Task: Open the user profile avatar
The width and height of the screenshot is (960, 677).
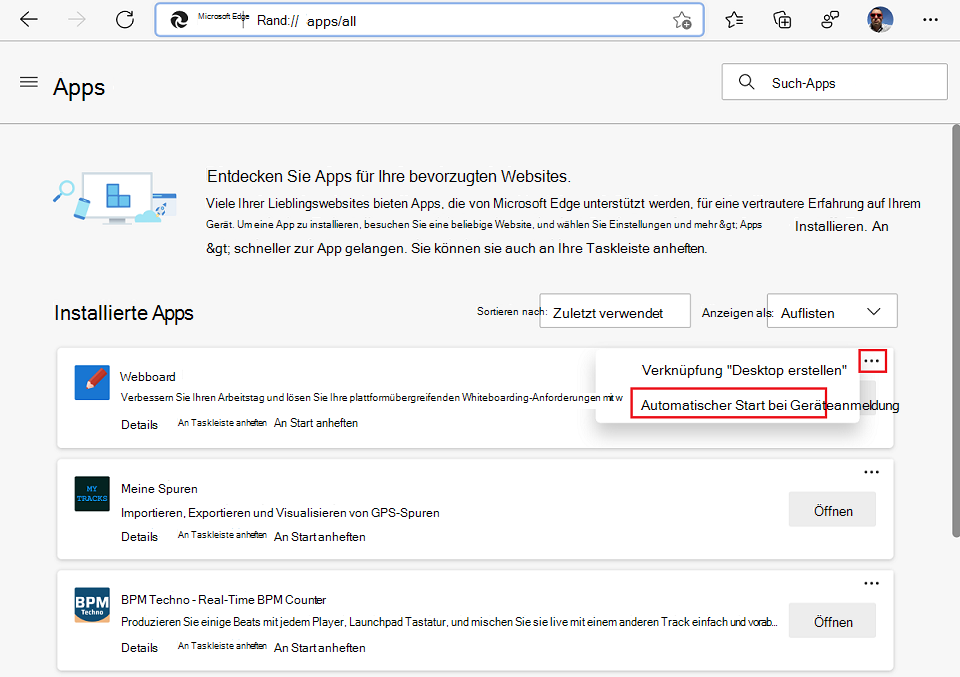Action: click(880, 20)
